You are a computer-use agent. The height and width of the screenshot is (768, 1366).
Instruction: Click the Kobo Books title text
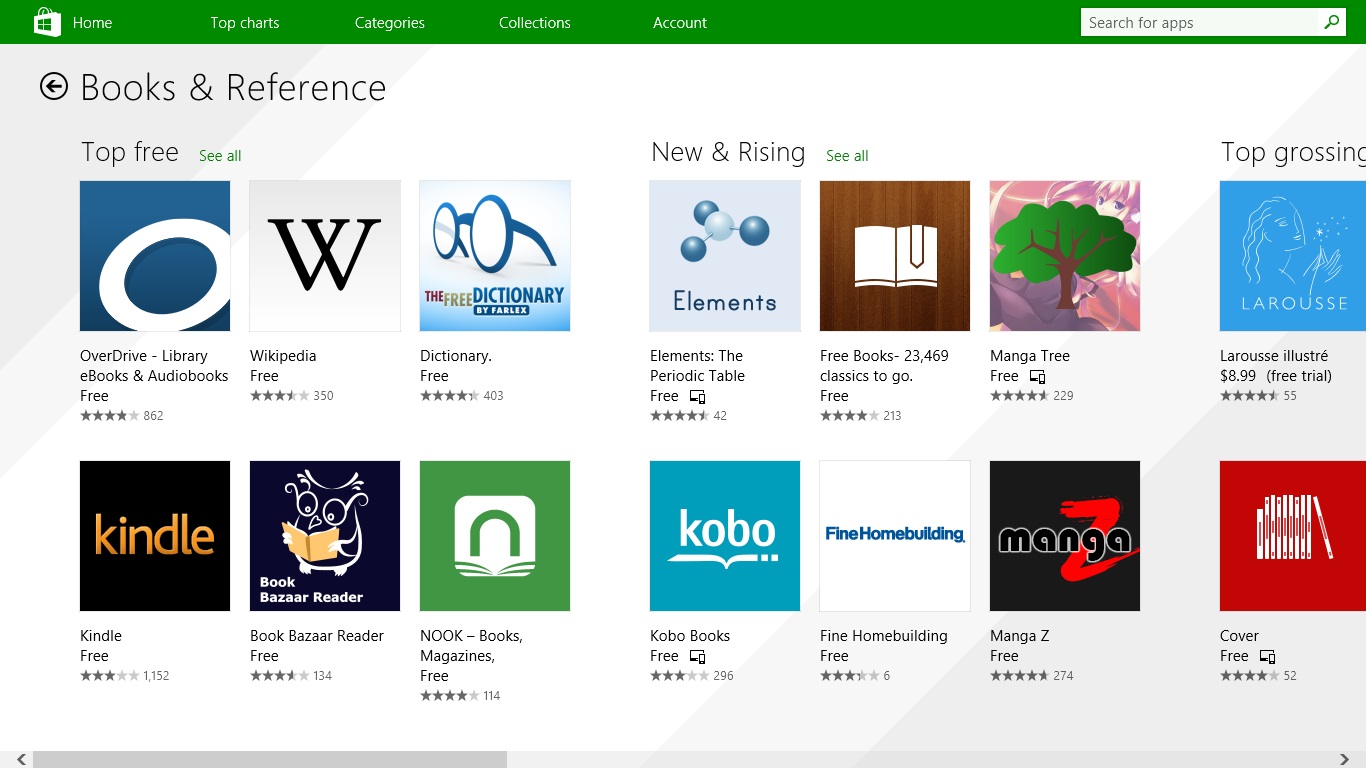pos(690,636)
